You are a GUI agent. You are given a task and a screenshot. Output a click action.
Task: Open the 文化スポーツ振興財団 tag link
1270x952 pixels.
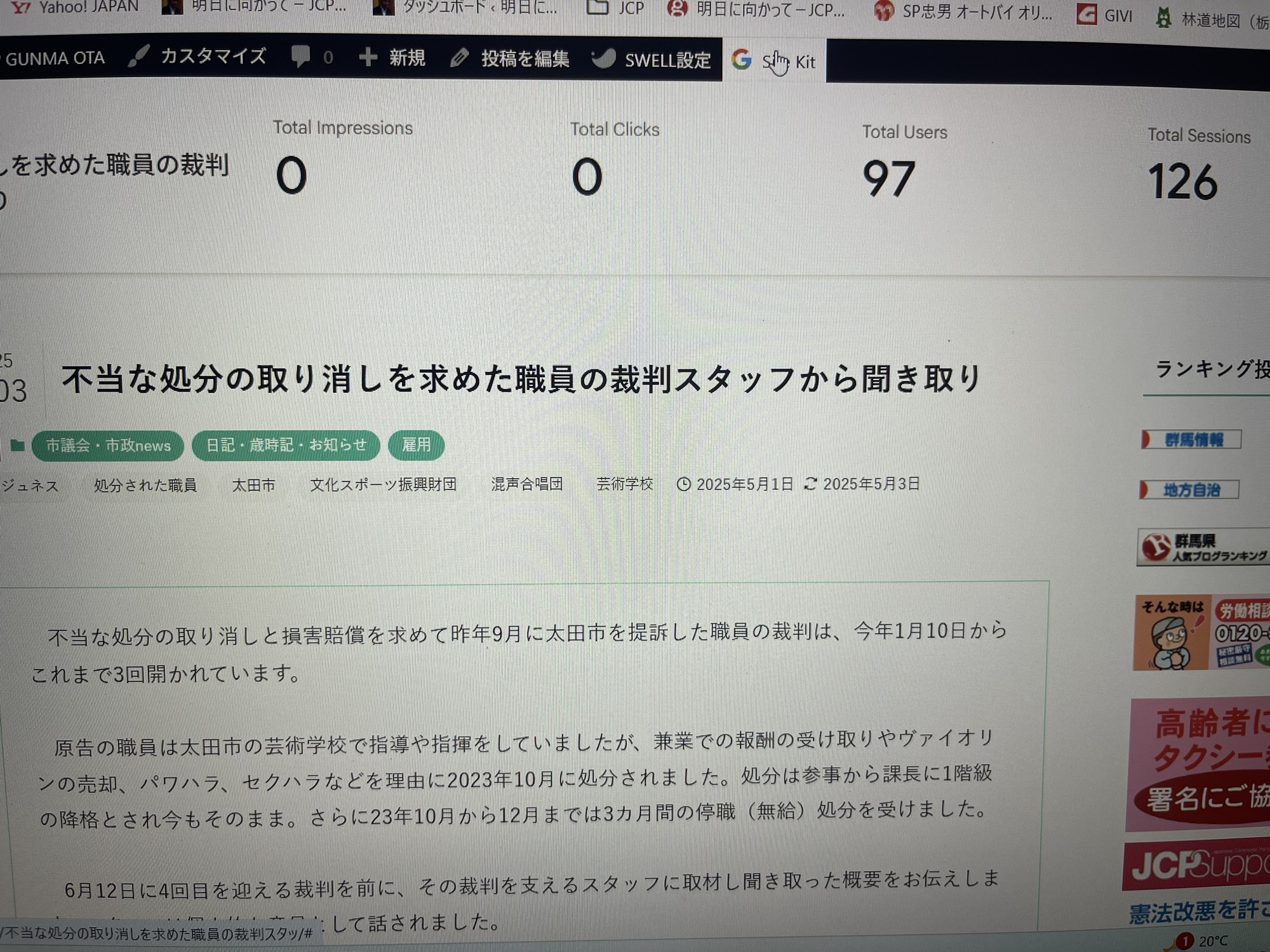click(383, 484)
